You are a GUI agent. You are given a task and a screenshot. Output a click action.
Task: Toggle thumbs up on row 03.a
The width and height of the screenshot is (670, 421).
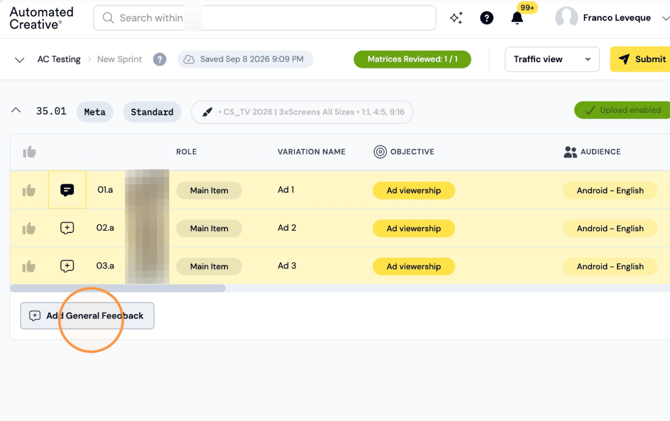29,266
